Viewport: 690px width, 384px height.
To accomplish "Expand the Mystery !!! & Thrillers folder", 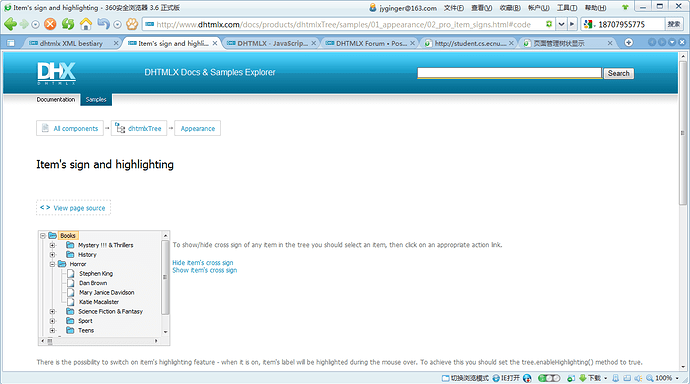I will [52, 245].
